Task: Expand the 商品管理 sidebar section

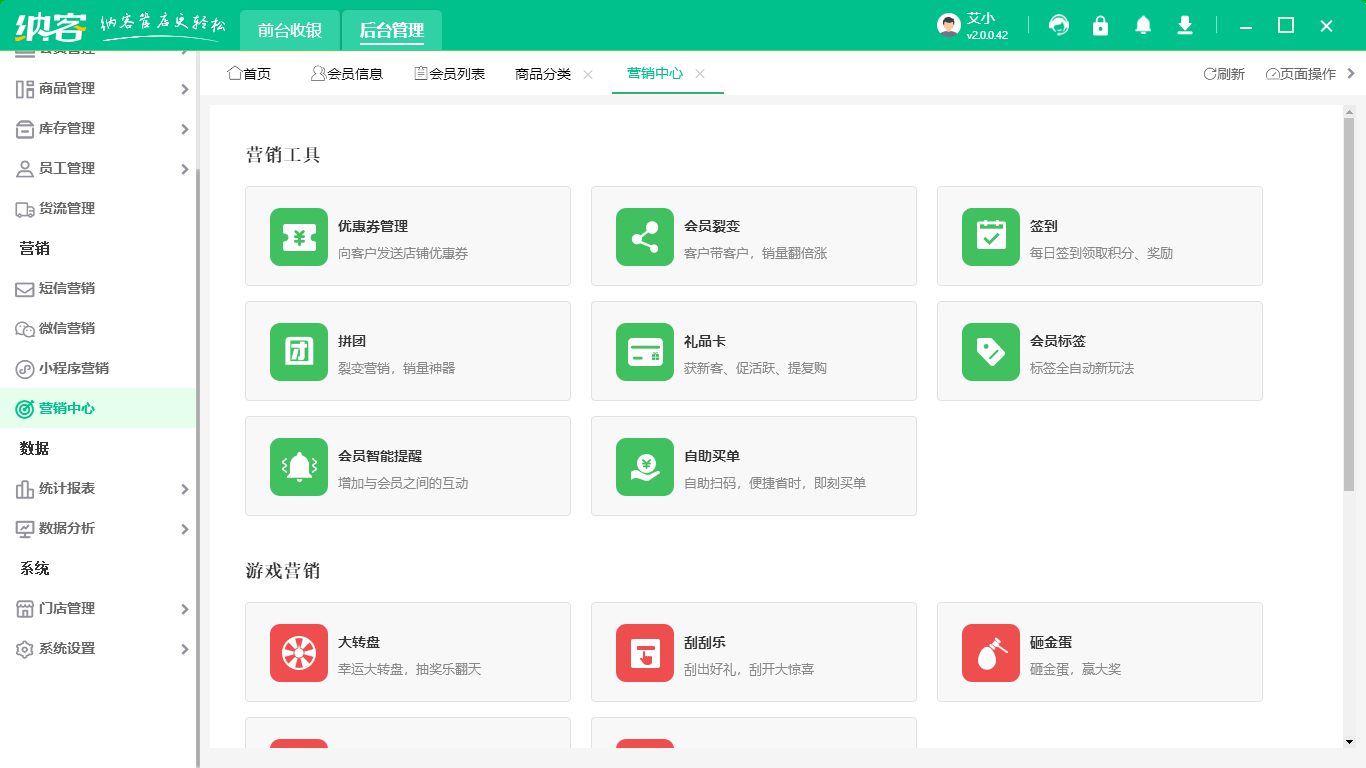Action: click(x=100, y=88)
